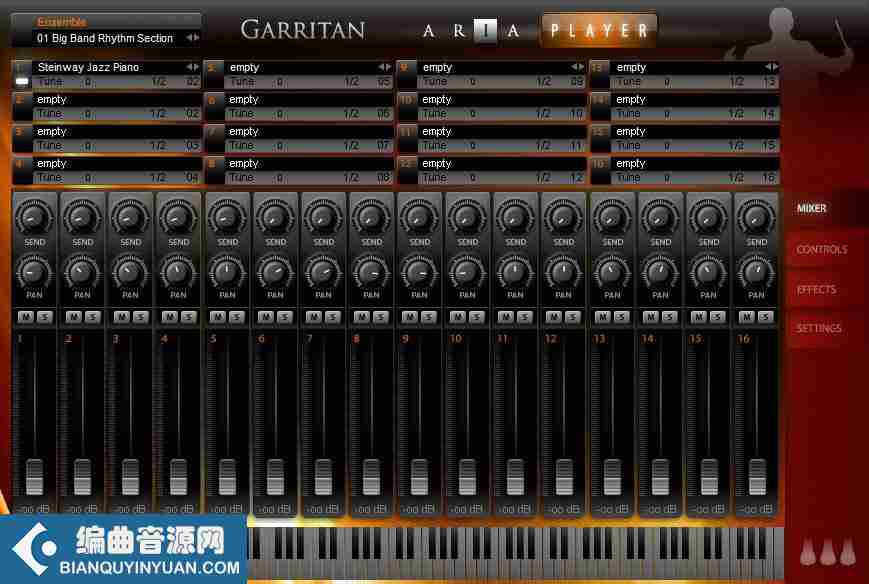869x584 pixels.
Task: Click the Garritan logo text
Action: [x=303, y=29]
